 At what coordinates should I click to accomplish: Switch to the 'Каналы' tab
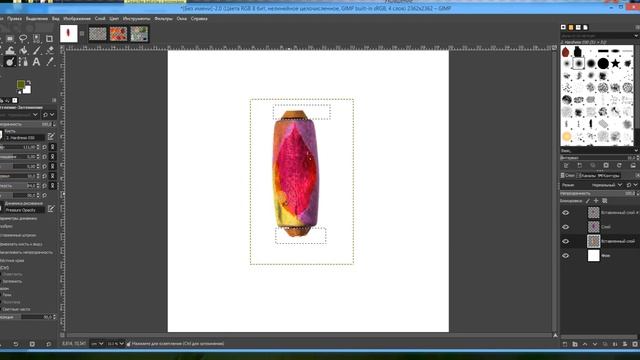point(586,176)
